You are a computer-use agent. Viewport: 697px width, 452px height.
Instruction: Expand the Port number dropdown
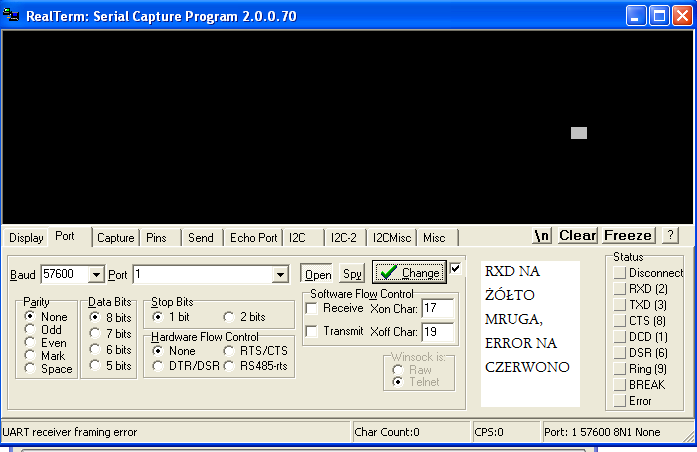click(280, 275)
